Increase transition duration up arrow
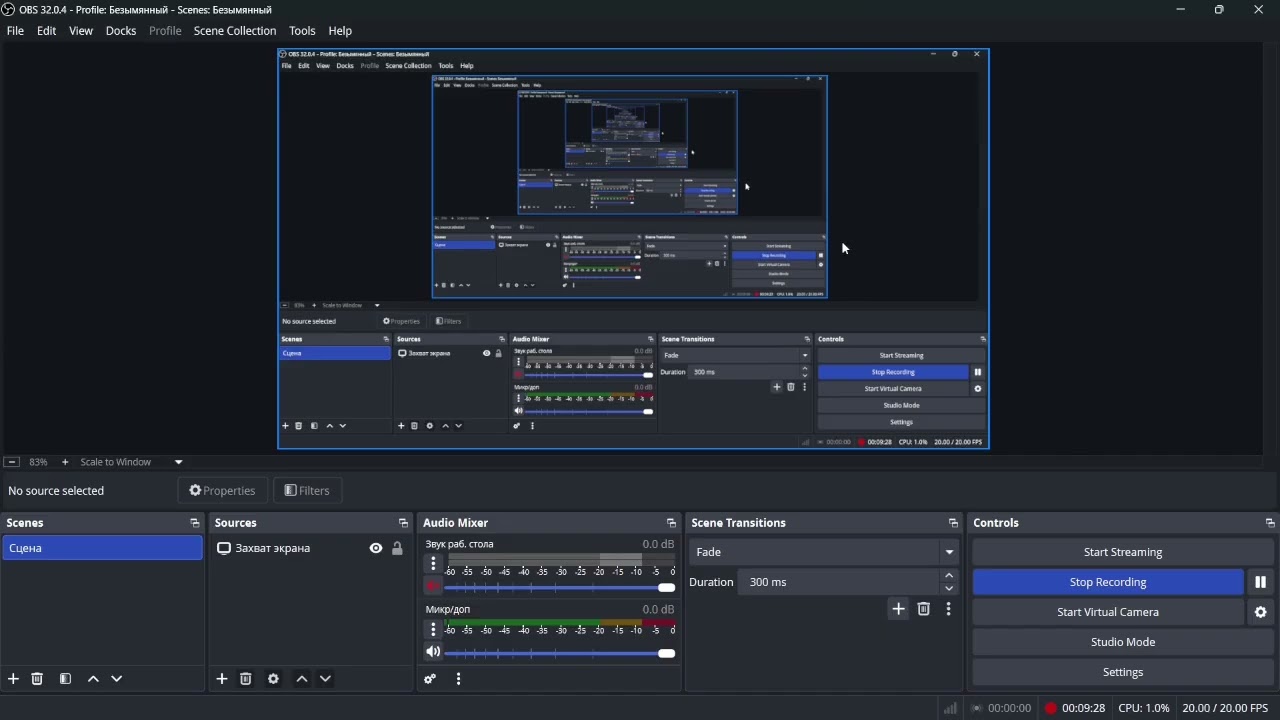Screen dimensions: 1280x720 click(x=950, y=577)
